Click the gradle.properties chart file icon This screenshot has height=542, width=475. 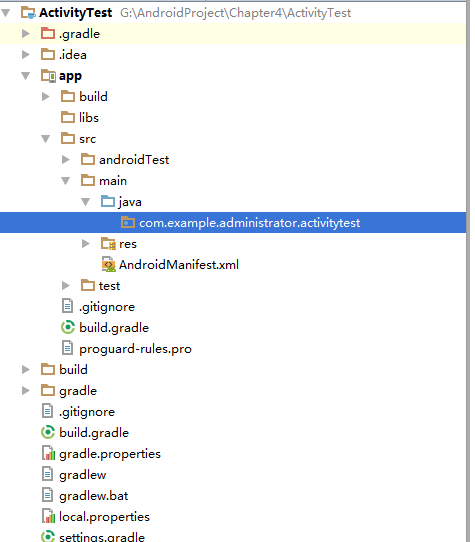click(48, 453)
